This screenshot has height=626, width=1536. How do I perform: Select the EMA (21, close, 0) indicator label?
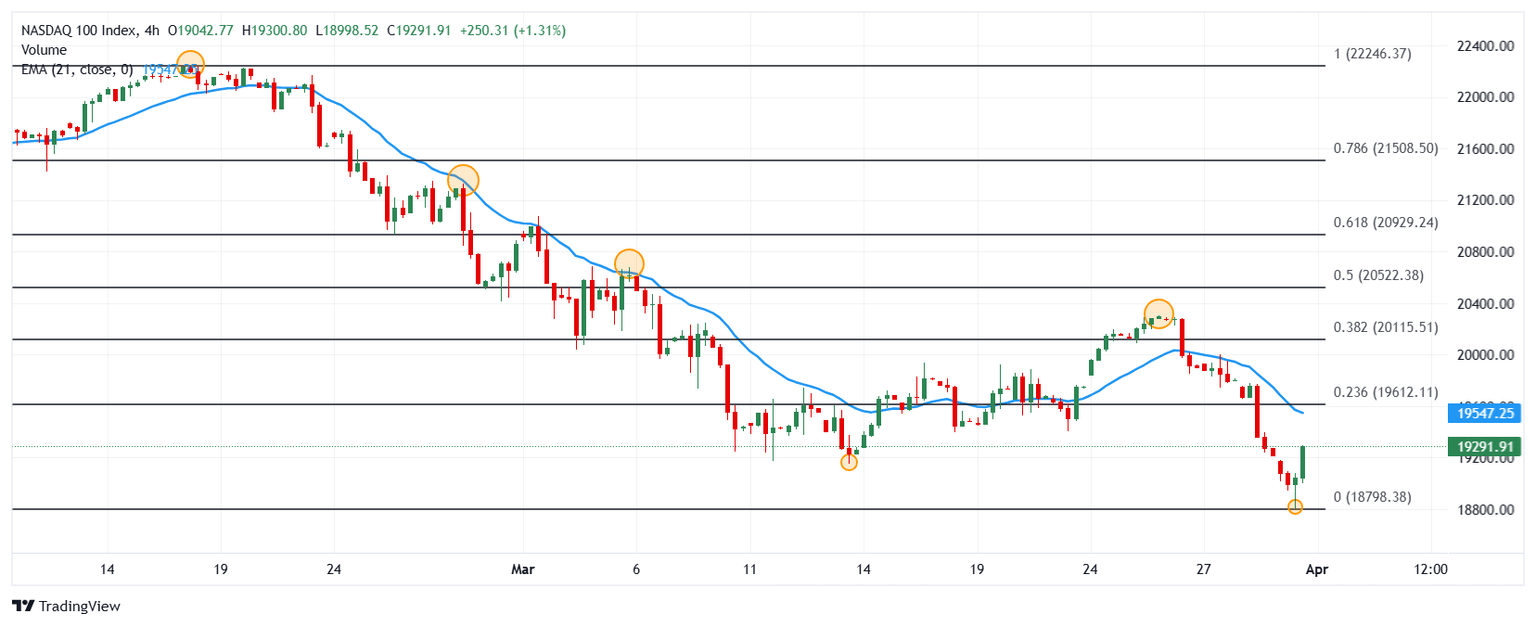(x=77, y=69)
